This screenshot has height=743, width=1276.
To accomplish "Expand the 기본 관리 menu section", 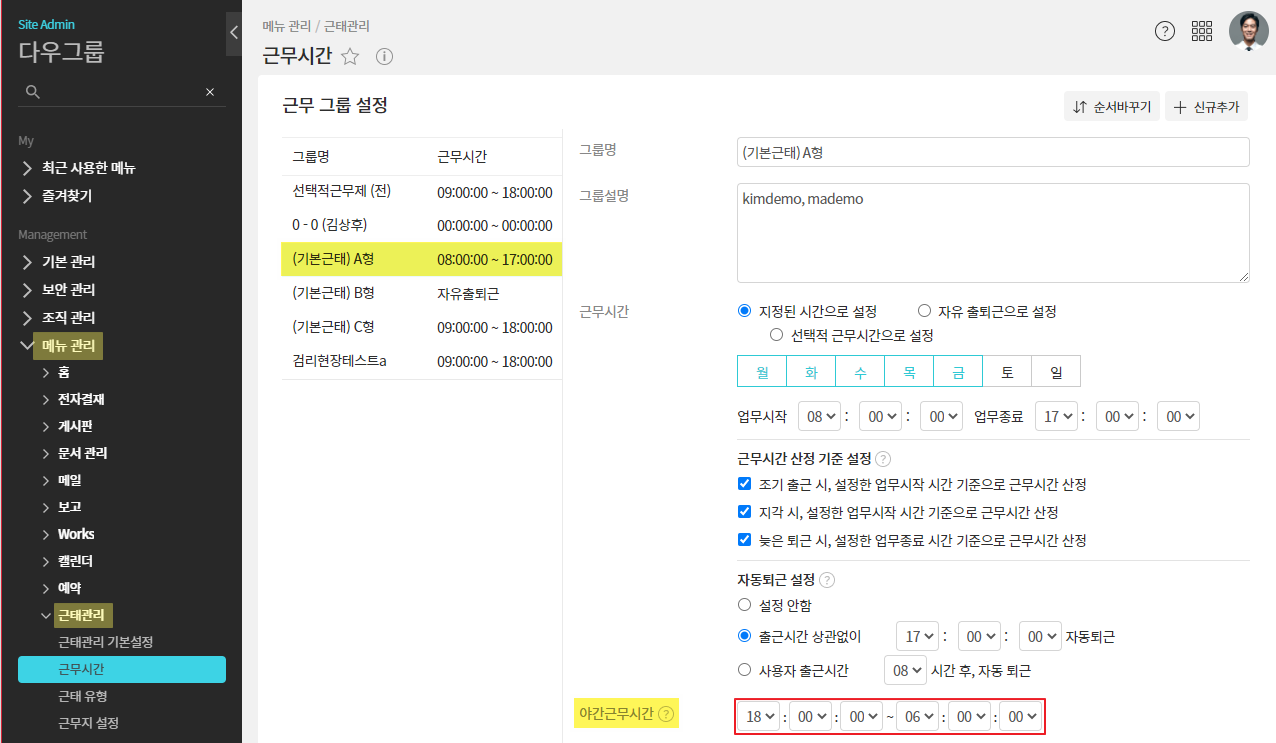I will (68, 262).
